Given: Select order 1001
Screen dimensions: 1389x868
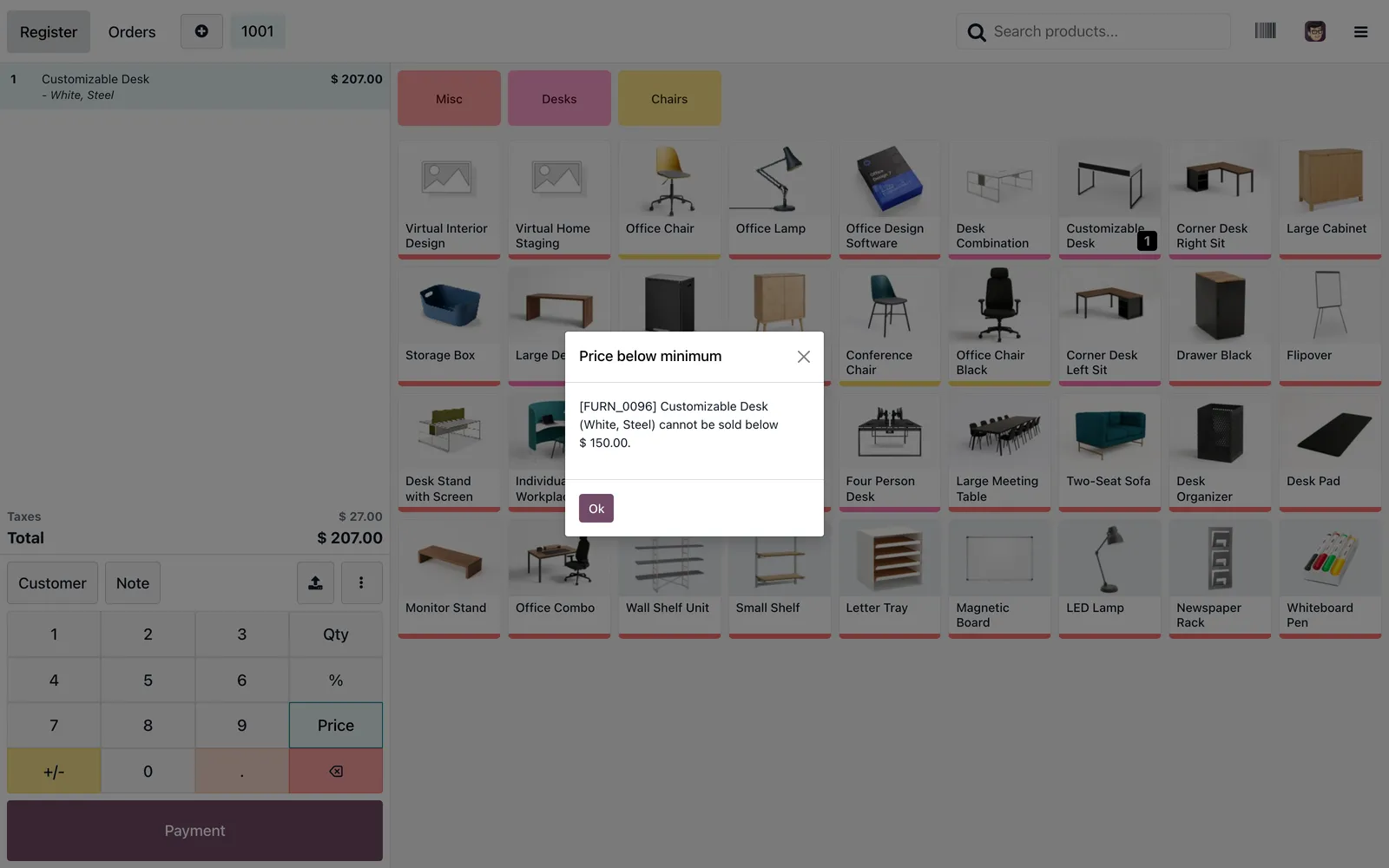Looking at the screenshot, I should [x=258, y=31].
